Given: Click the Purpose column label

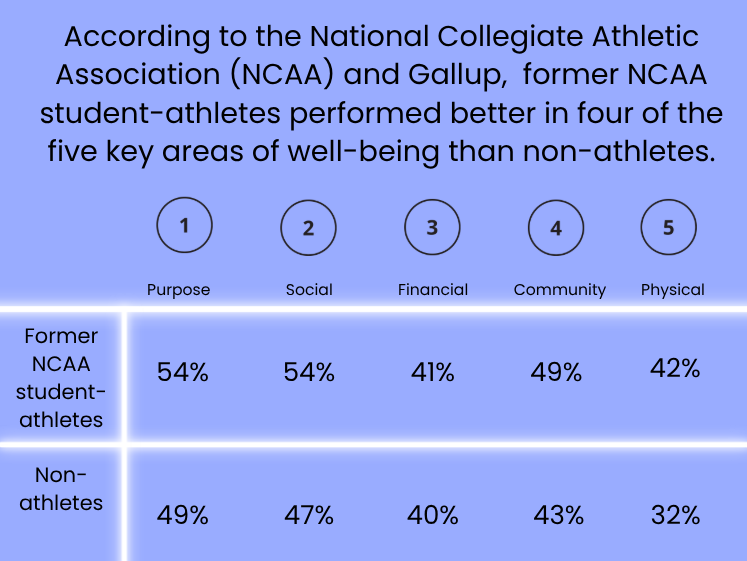Looking at the screenshot, I should 179,290.
